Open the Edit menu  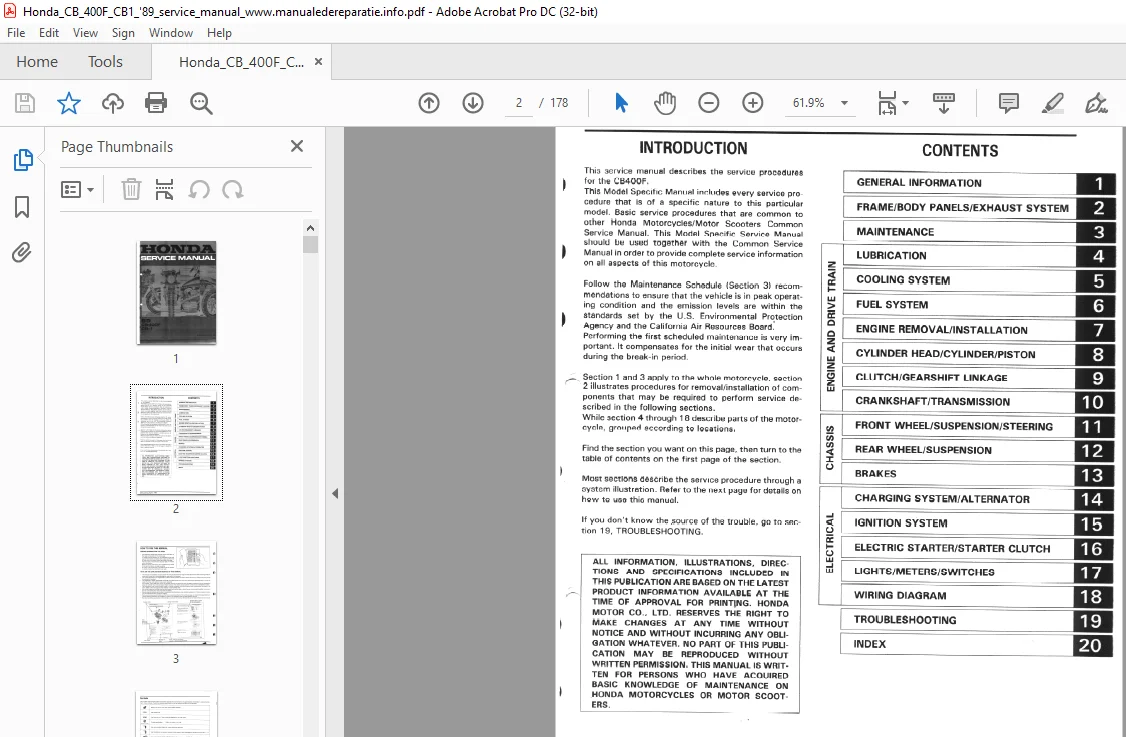[x=49, y=32]
